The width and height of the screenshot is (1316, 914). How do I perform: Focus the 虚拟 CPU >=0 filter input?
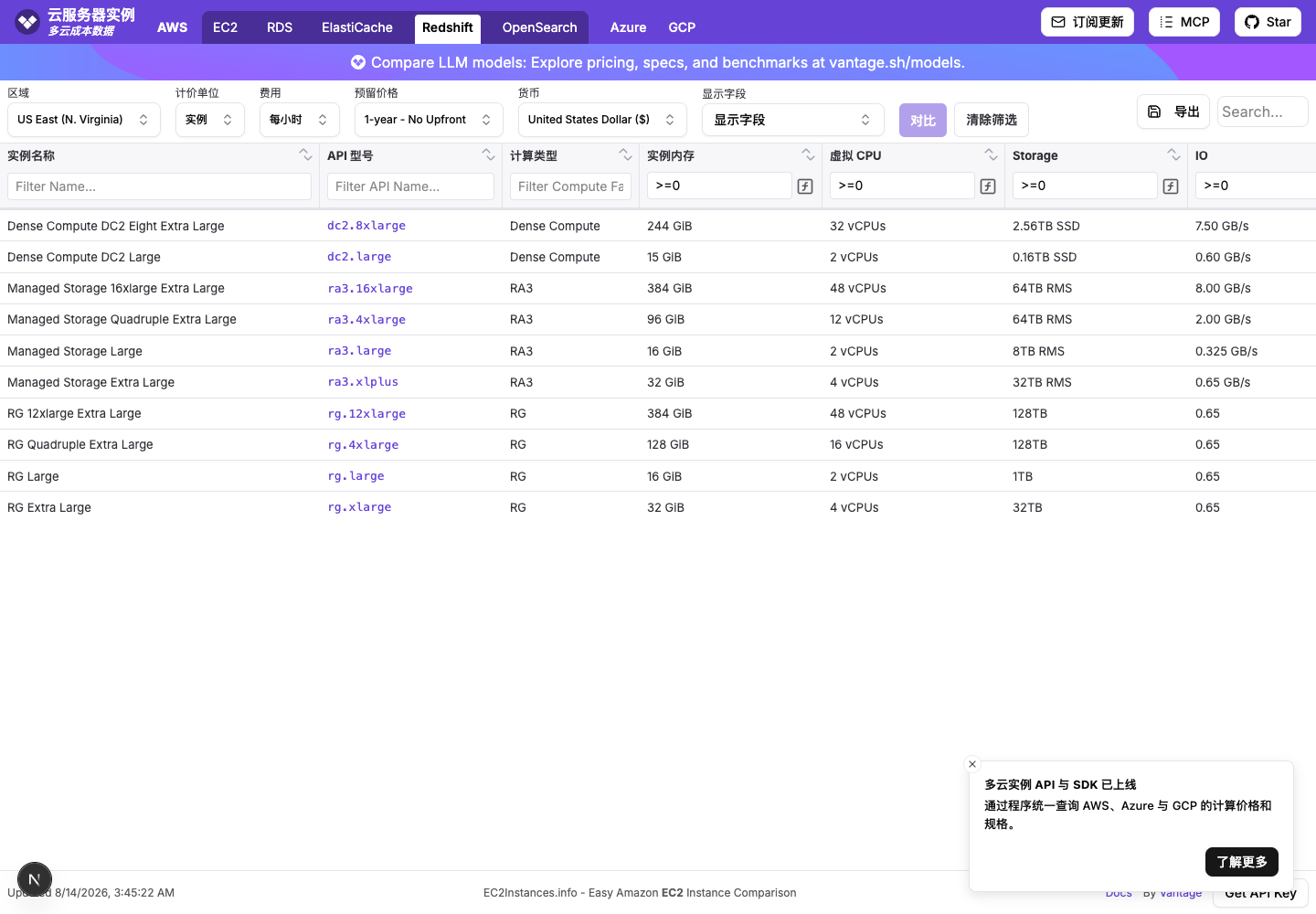pyautogui.click(x=902, y=186)
